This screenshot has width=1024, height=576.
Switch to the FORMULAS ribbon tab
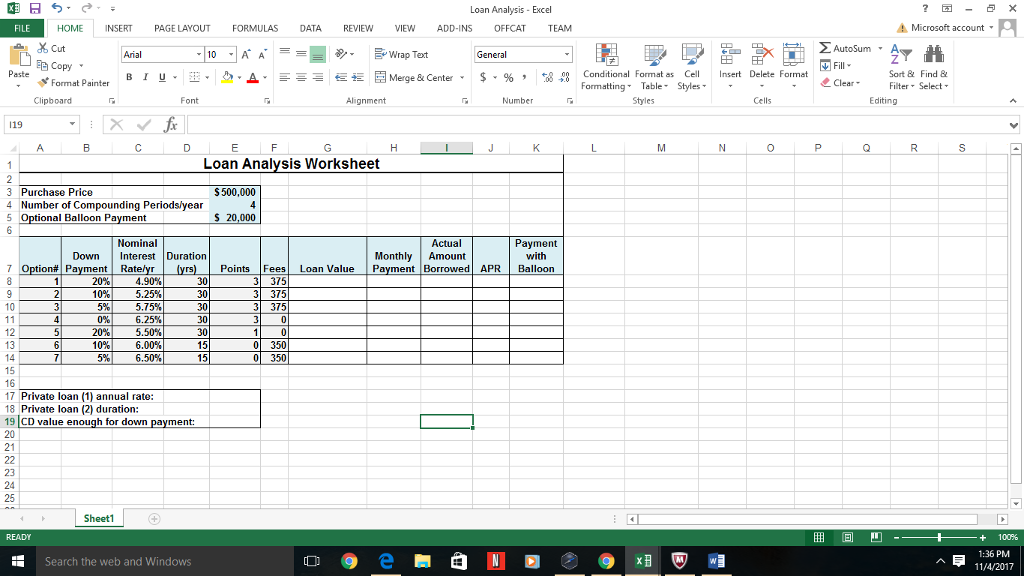(255, 28)
